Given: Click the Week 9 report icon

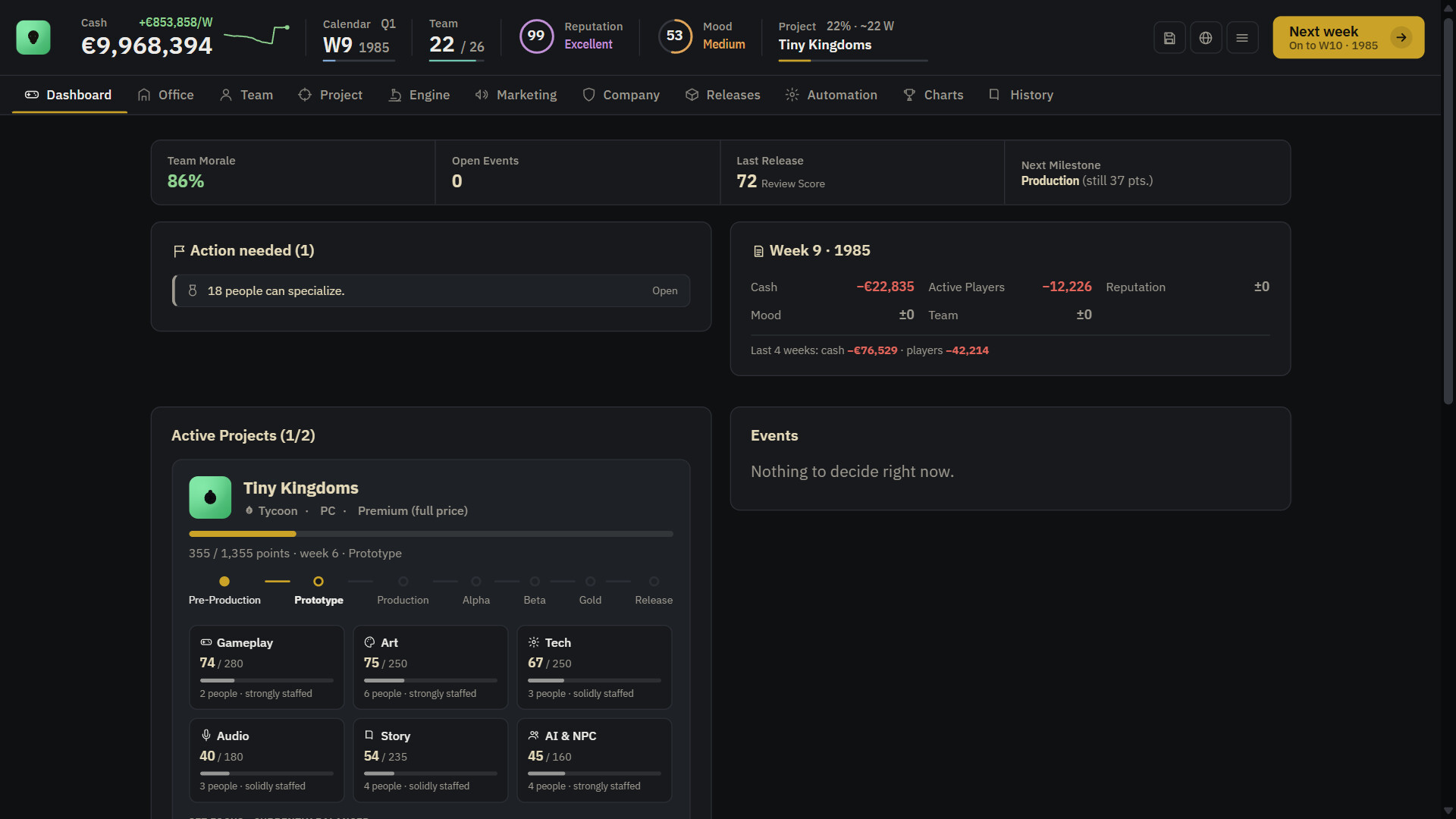Looking at the screenshot, I should pyautogui.click(x=758, y=251).
